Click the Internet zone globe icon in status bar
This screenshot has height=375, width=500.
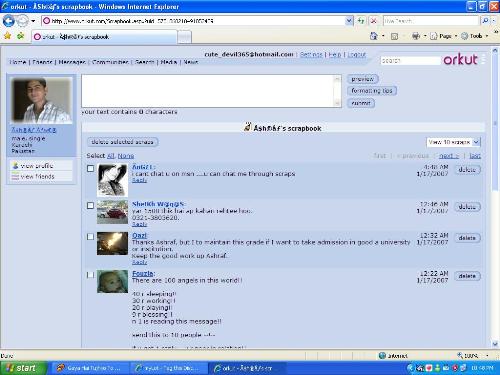click(x=382, y=356)
